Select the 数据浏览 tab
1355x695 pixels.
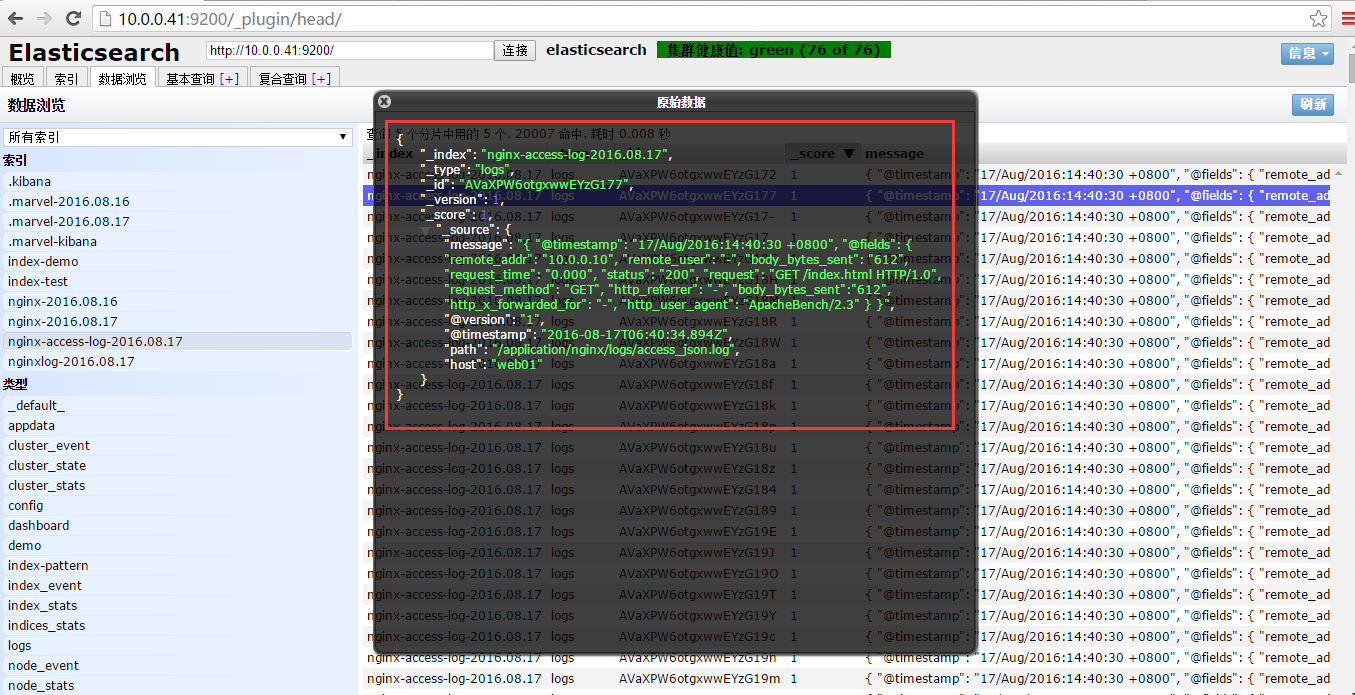(x=122, y=79)
